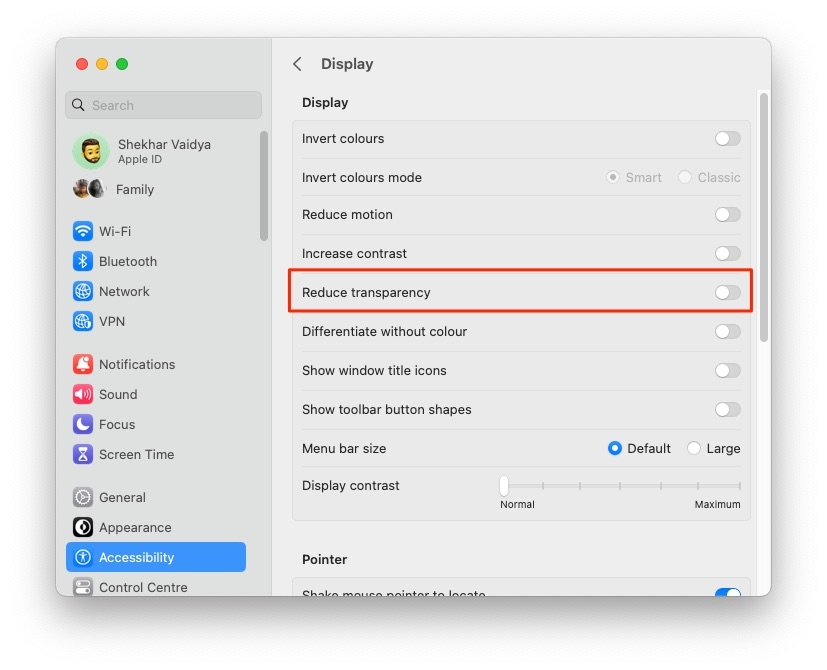Open VPN settings label

point(112,321)
